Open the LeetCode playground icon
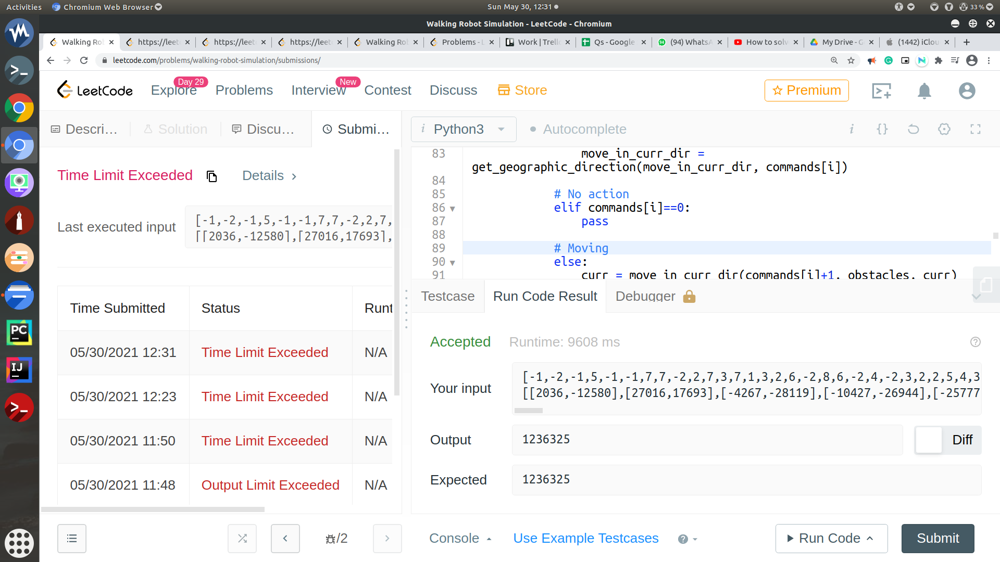 click(881, 91)
